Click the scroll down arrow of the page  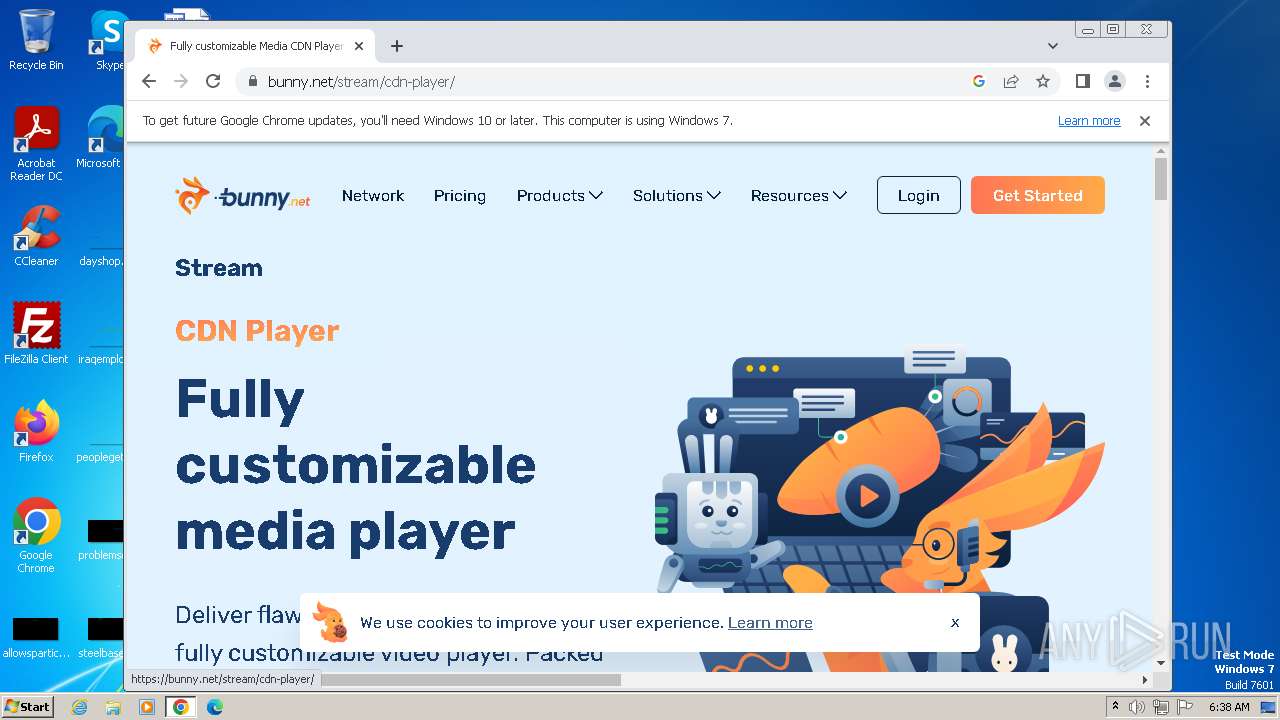coord(1161,663)
